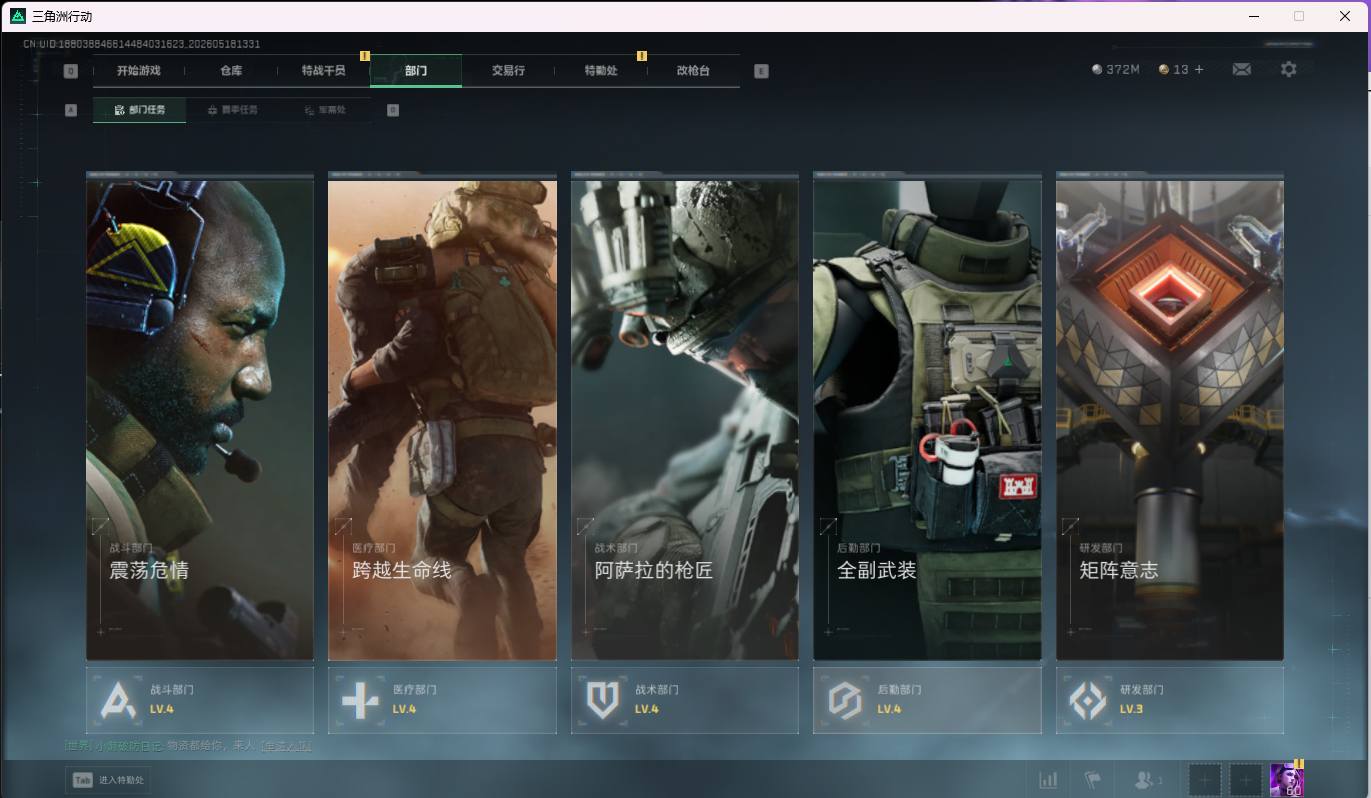1371x798 pixels.
Task: Click the gold coin icon beside 13
Action: (x=1164, y=70)
